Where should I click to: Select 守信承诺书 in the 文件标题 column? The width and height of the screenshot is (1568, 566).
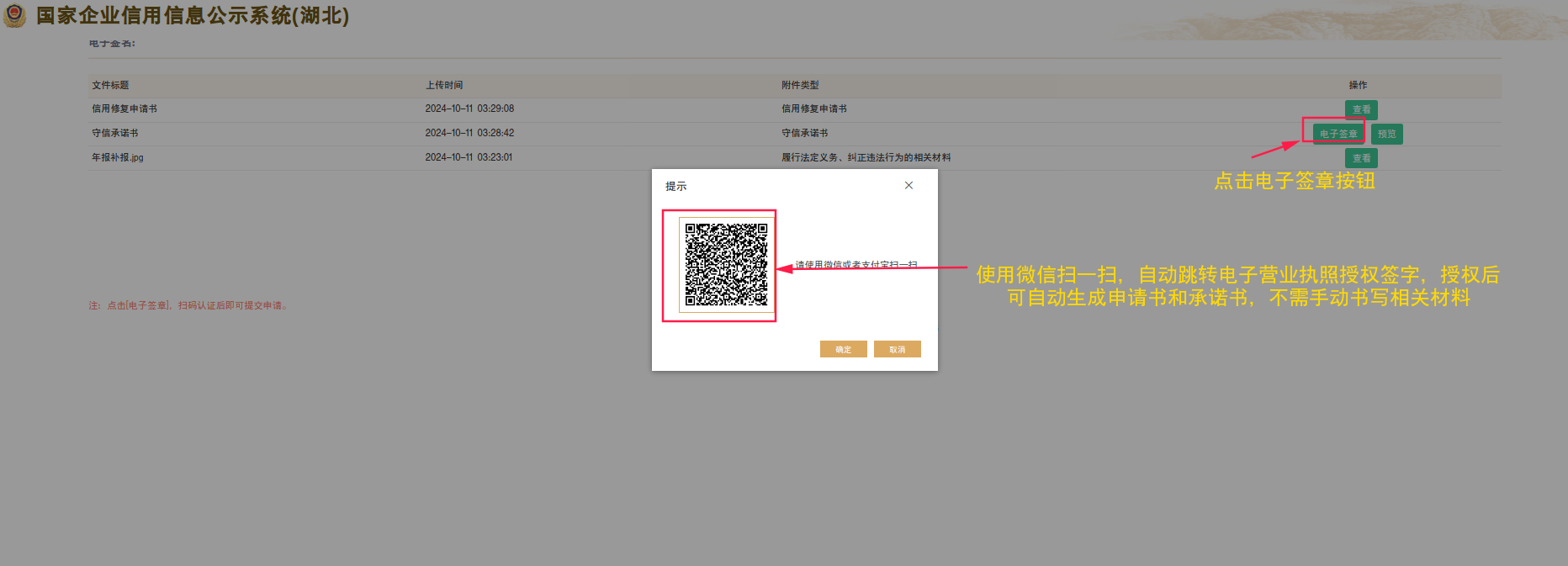(x=115, y=133)
